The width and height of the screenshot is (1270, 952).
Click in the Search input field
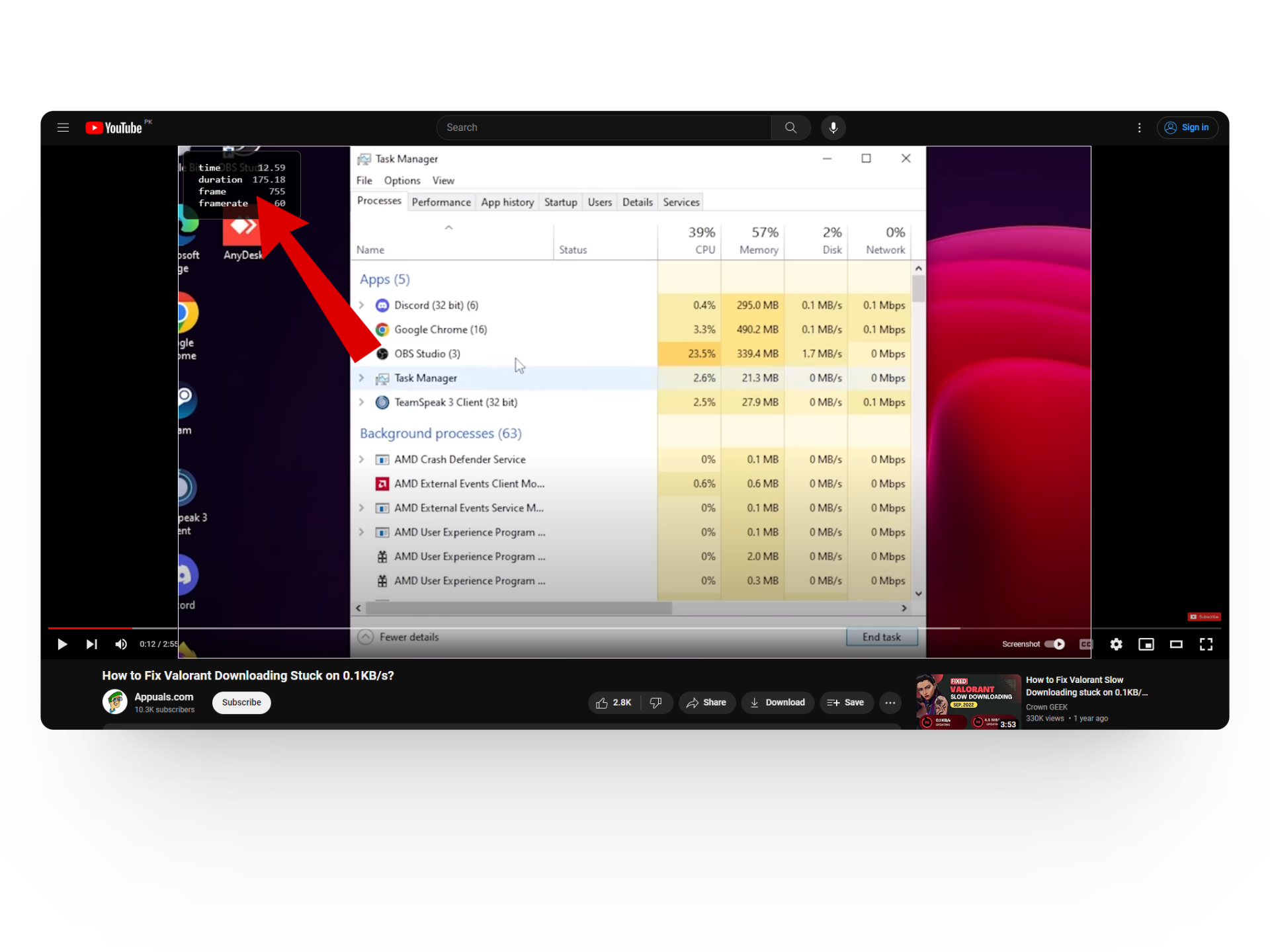pos(603,128)
